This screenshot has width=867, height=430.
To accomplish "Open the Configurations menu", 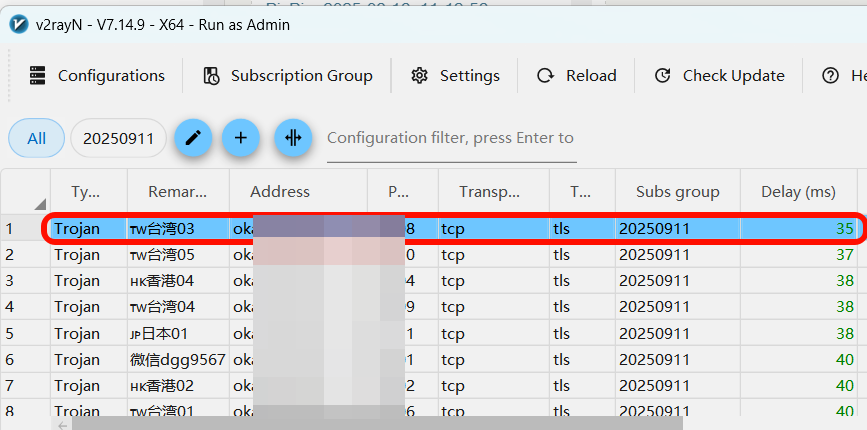I will point(110,76).
